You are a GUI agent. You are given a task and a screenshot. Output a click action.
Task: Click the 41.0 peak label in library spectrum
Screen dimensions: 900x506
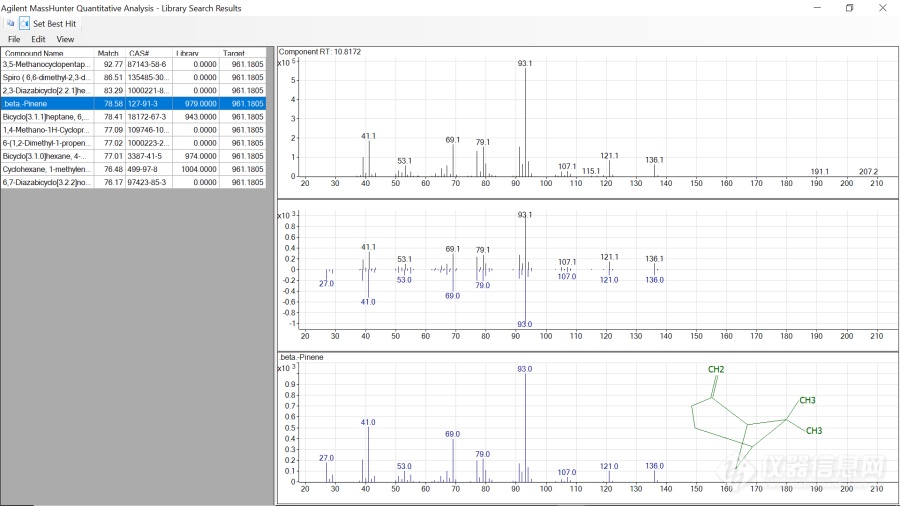pos(368,422)
